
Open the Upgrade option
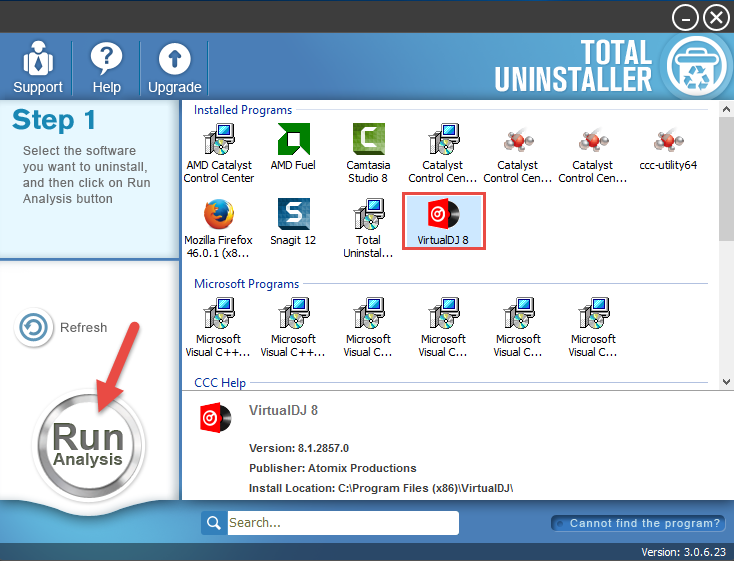[x=175, y=67]
